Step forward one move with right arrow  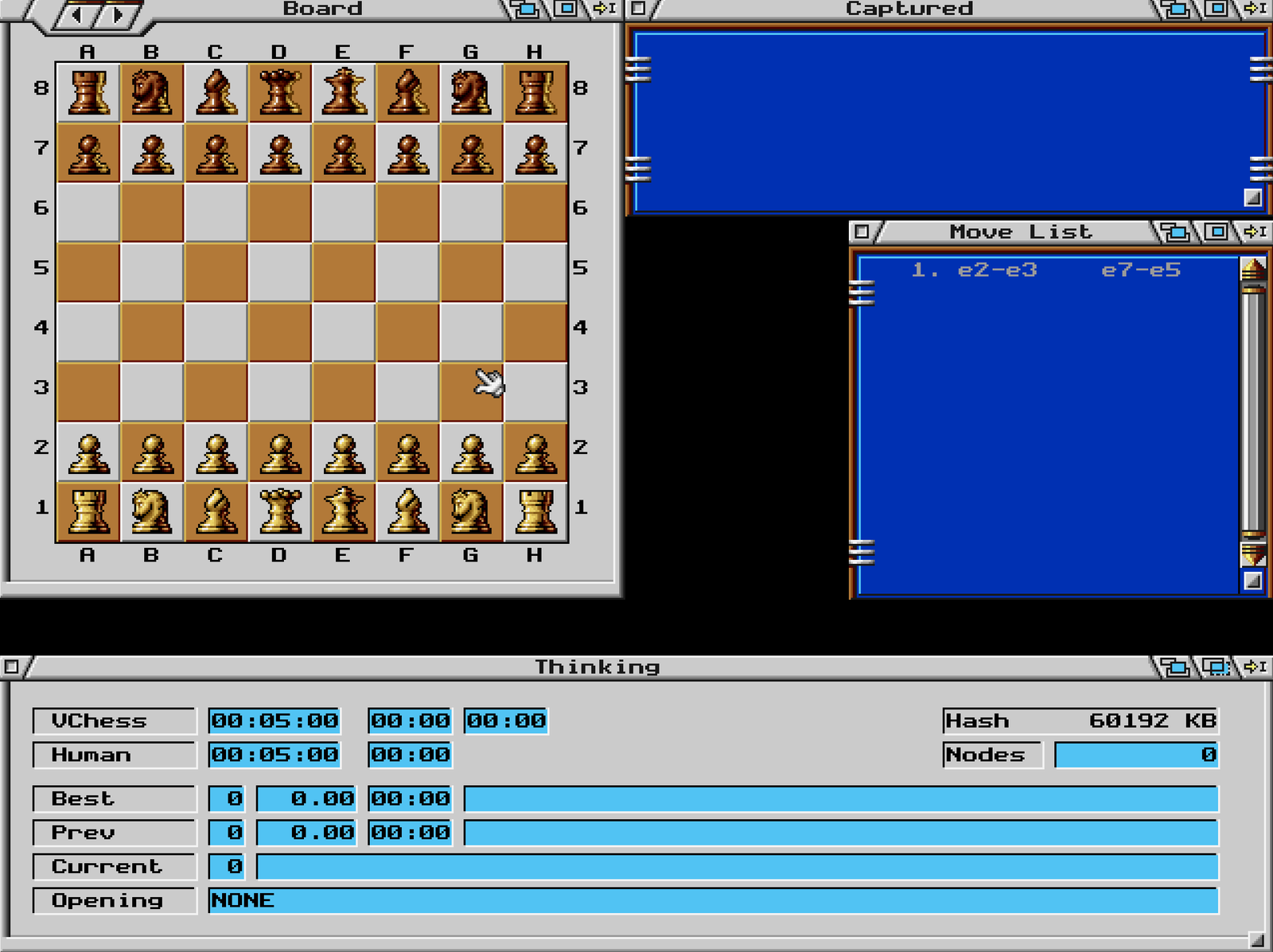(x=118, y=14)
